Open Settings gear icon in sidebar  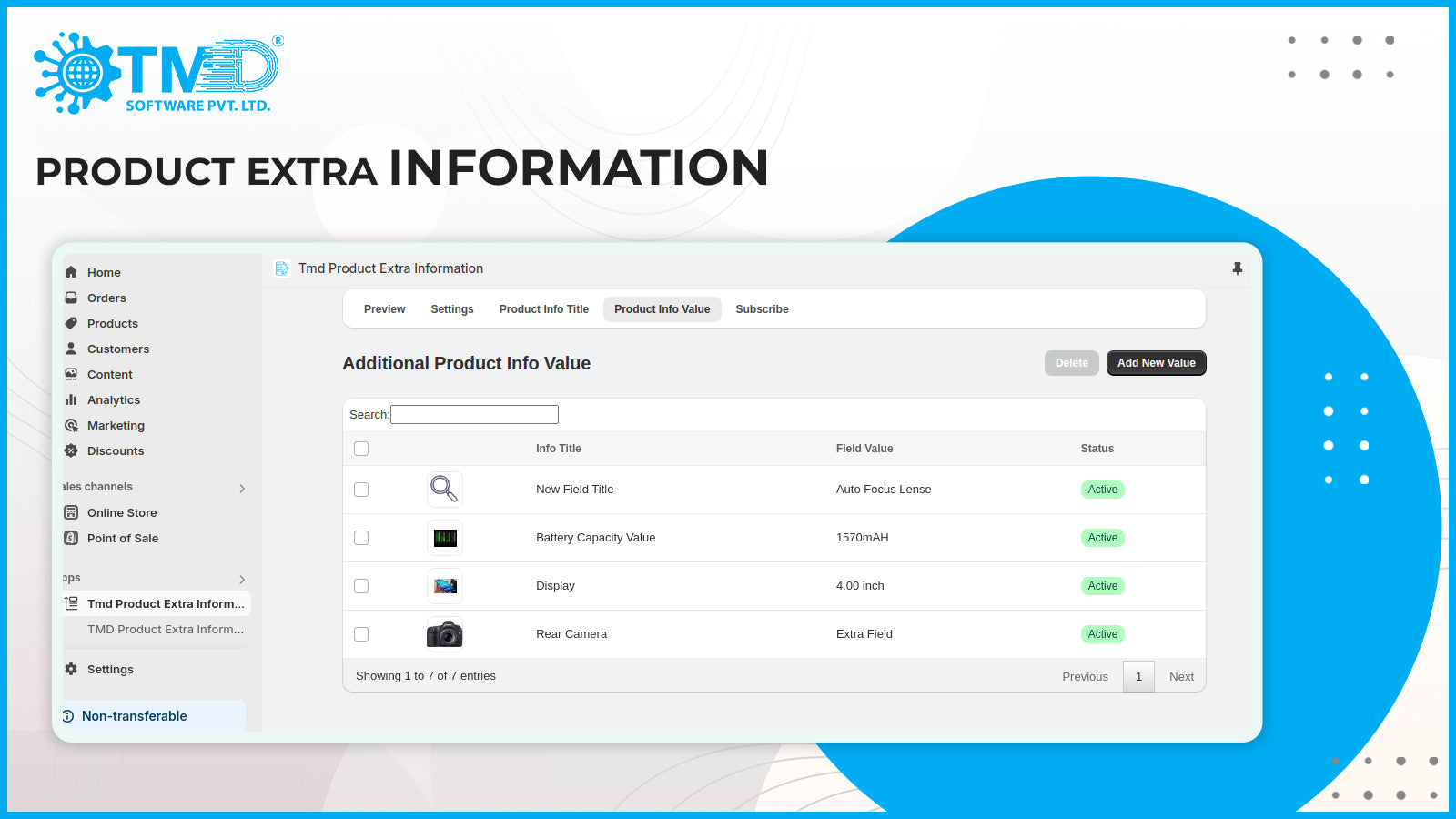[71, 669]
